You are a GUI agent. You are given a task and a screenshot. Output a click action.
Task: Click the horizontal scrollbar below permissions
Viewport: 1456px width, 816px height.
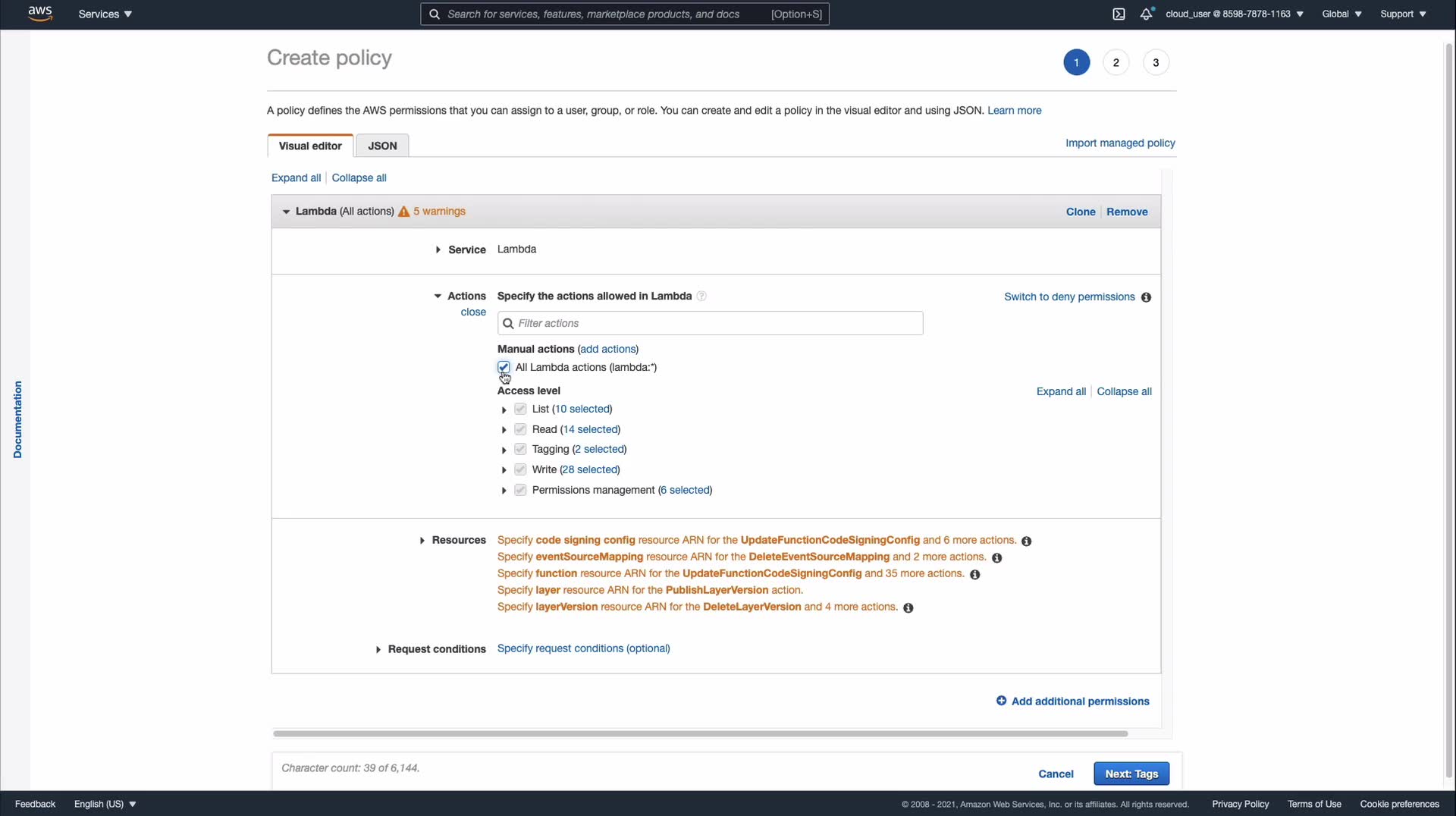[x=700, y=733]
